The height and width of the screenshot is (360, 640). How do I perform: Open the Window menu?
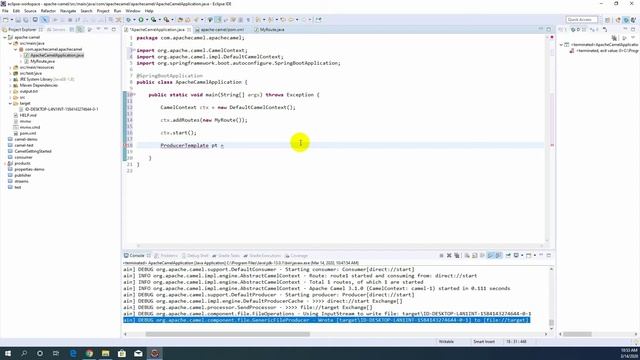pyautogui.click(x=133, y=11)
